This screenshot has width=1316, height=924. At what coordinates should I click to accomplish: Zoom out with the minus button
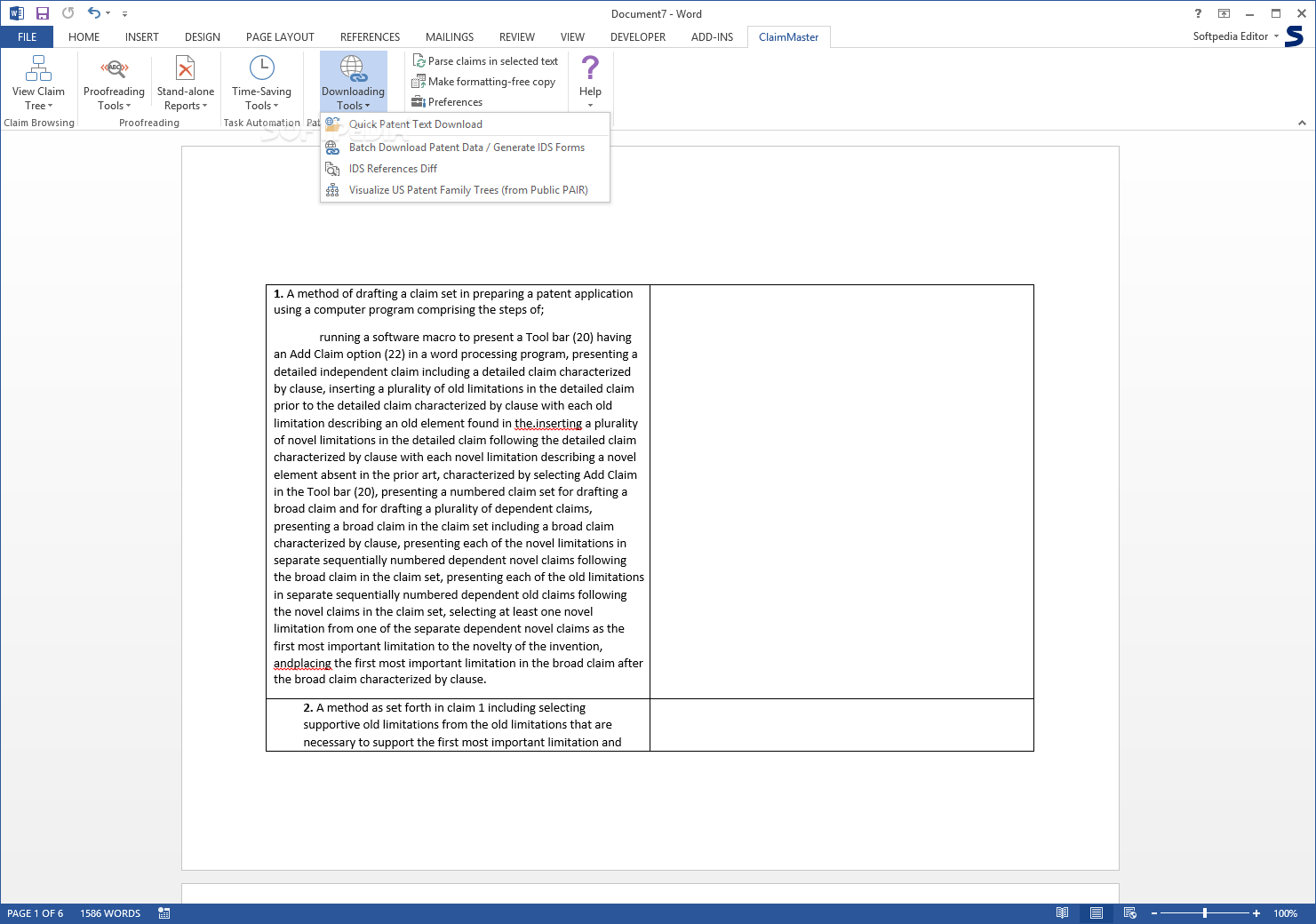pyautogui.click(x=1154, y=913)
